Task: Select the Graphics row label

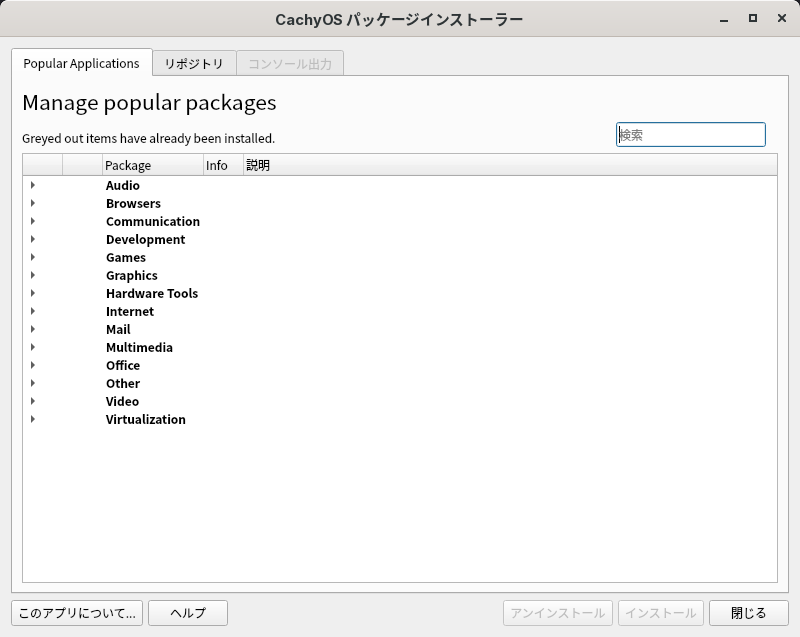Action: pyautogui.click(x=132, y=275)
